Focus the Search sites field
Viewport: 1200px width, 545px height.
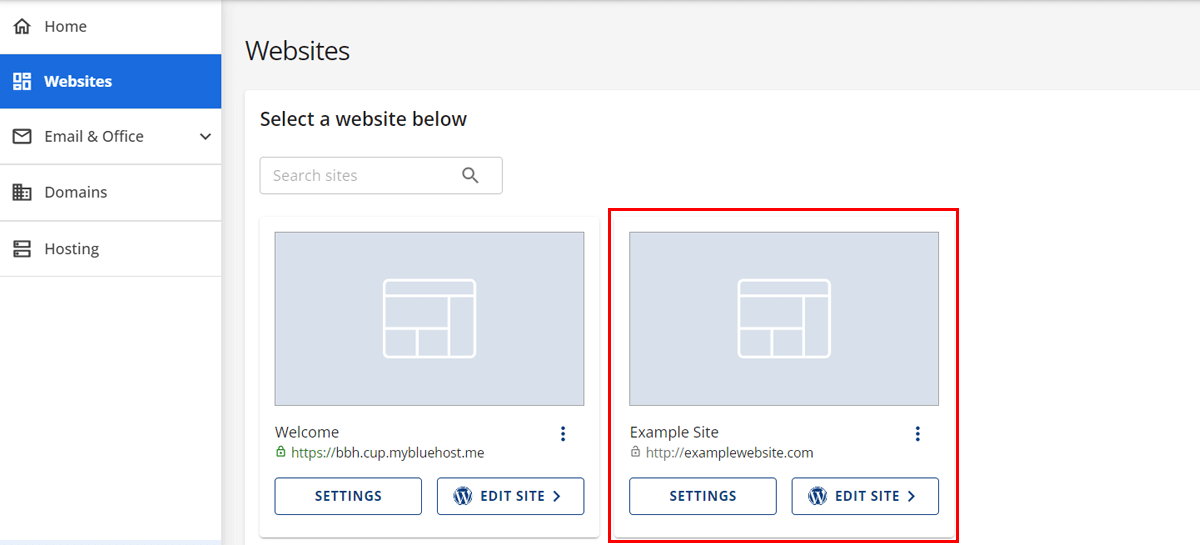[381, 175]
